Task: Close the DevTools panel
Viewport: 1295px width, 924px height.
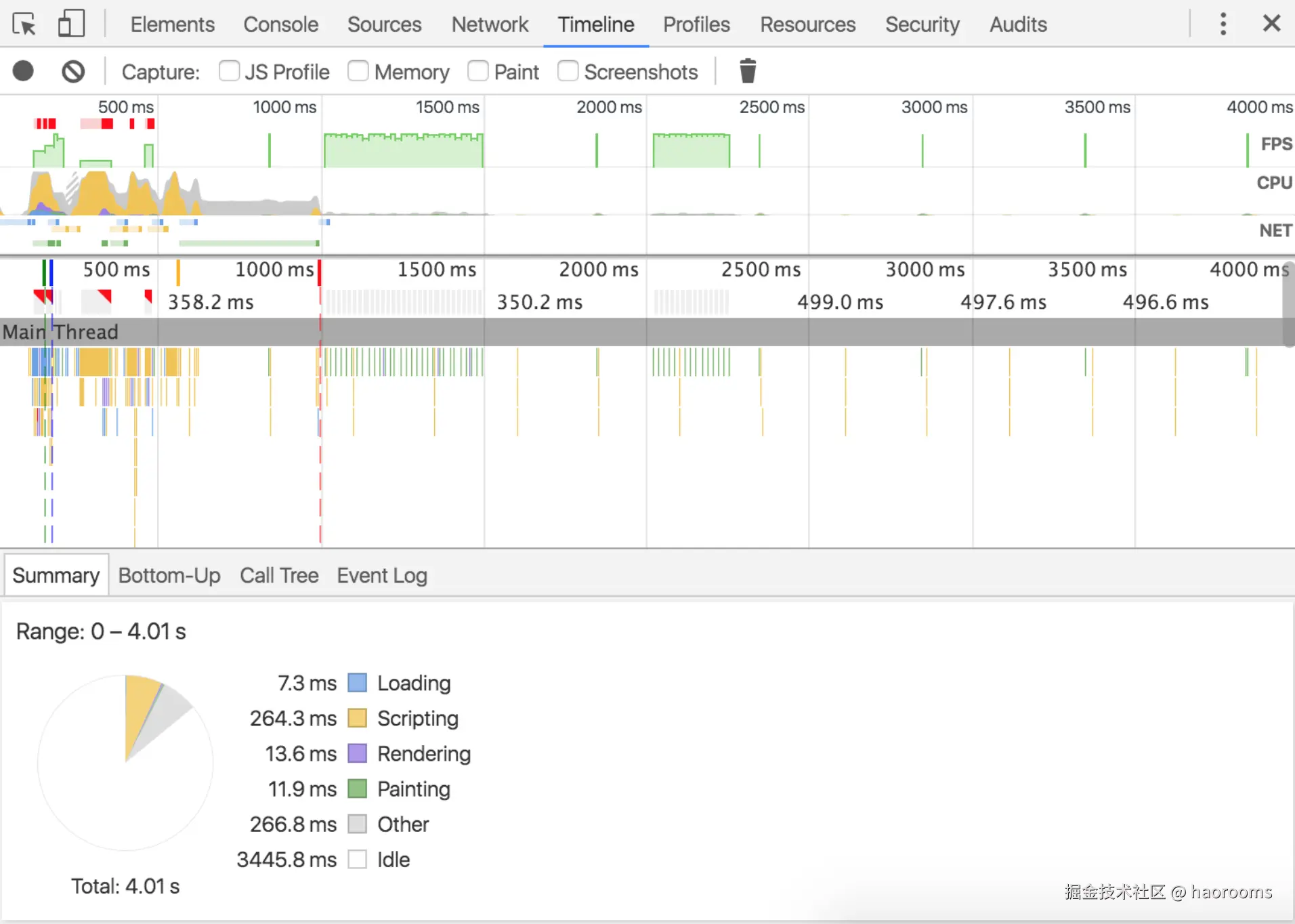Action: 1271,24
